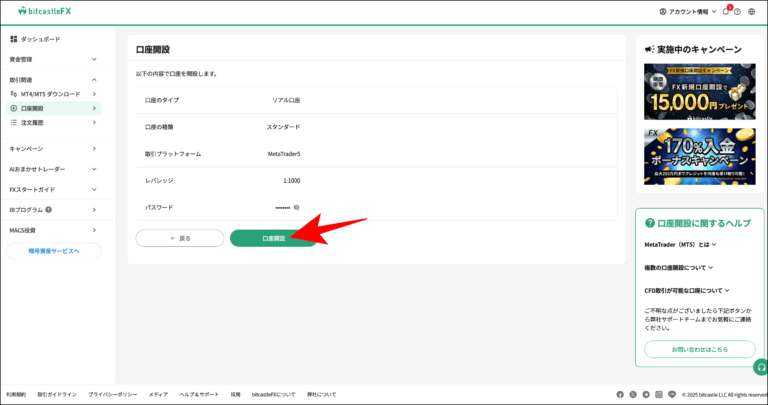Go to ダッシュボード in sidebar
Image resolution: width=768 pixels, height=405 pixels.
pyautogui.click(x=40, y=39)
